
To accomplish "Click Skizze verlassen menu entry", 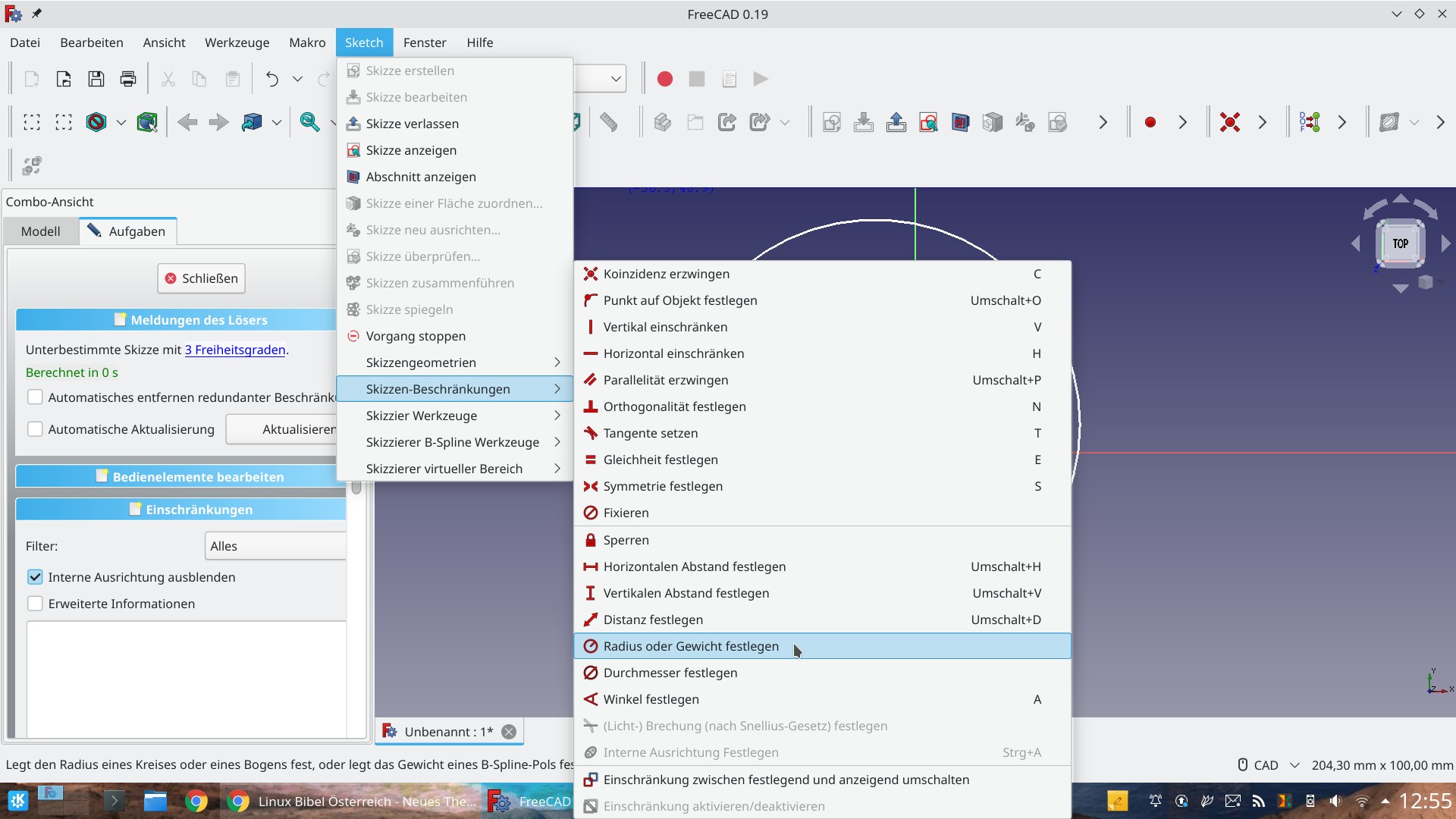I will point(453,124).
